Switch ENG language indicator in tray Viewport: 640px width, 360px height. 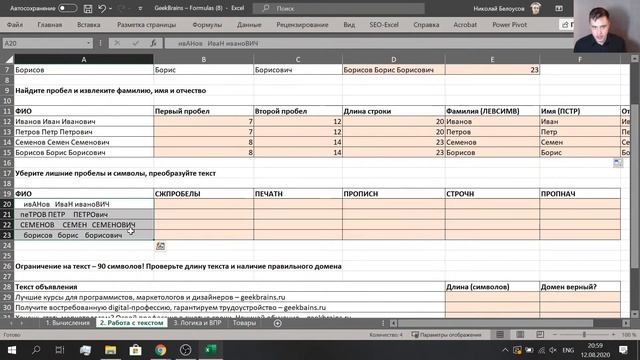[x=568, y=350]
